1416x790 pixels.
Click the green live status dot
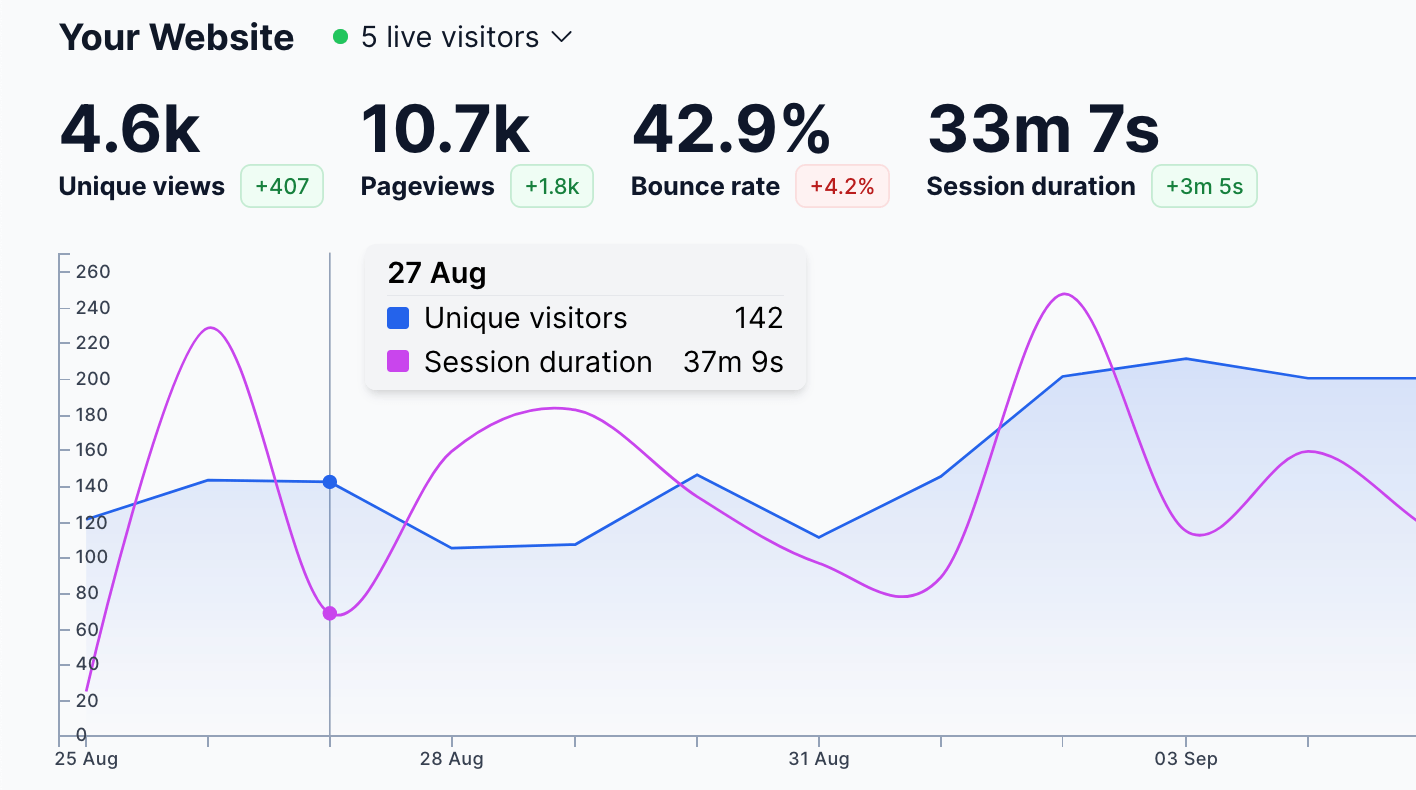coord(340,37)
